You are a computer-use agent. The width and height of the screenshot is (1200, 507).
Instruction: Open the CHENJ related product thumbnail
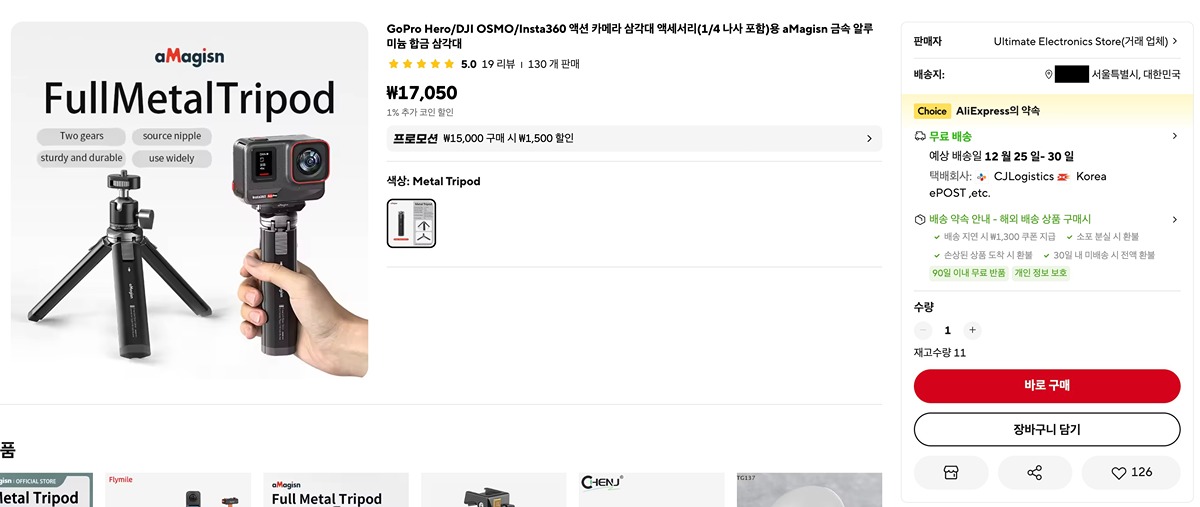[x=651, y=490]
